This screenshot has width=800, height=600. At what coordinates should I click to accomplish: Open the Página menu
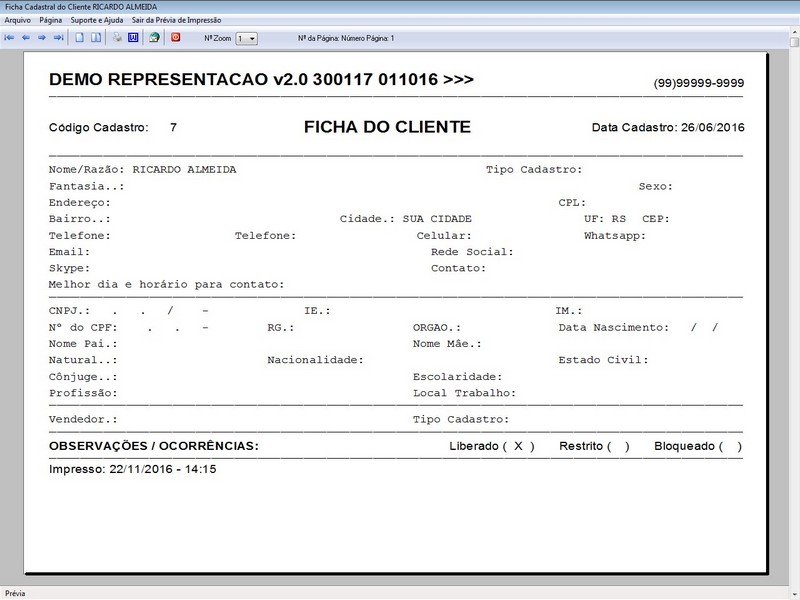point(51,20)
